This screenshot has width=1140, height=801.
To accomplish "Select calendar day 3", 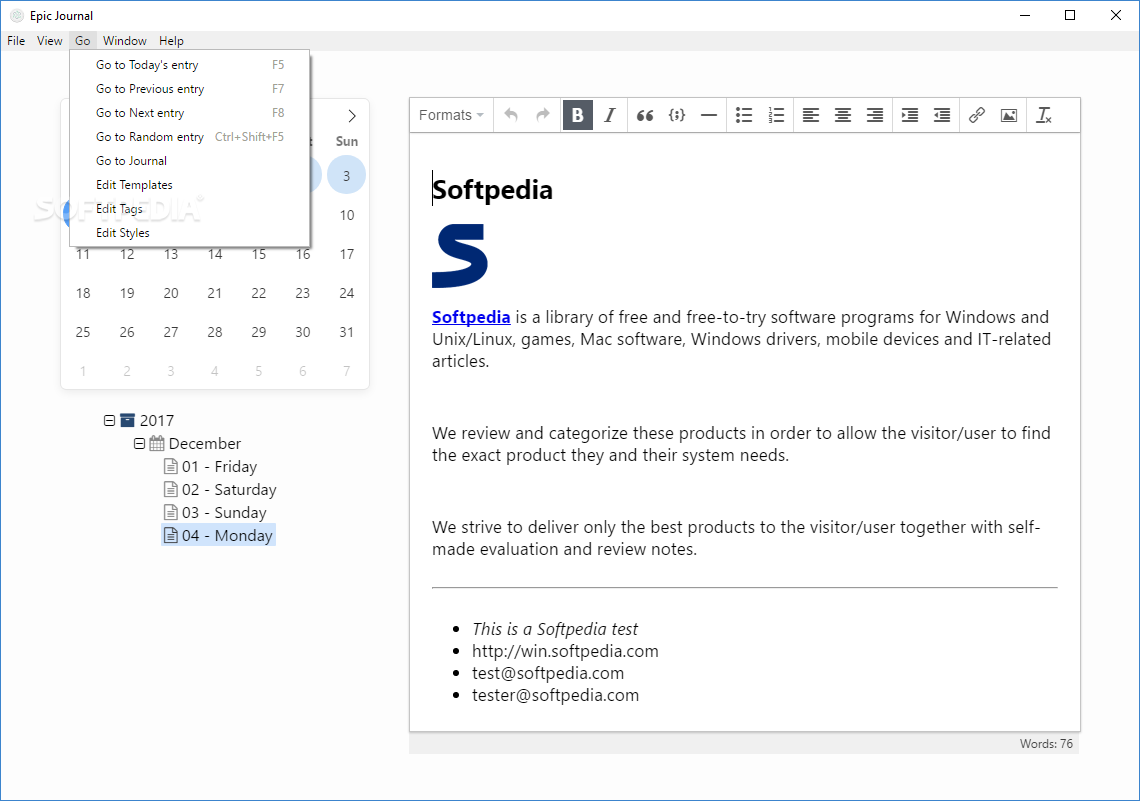I will coord(346,175).
